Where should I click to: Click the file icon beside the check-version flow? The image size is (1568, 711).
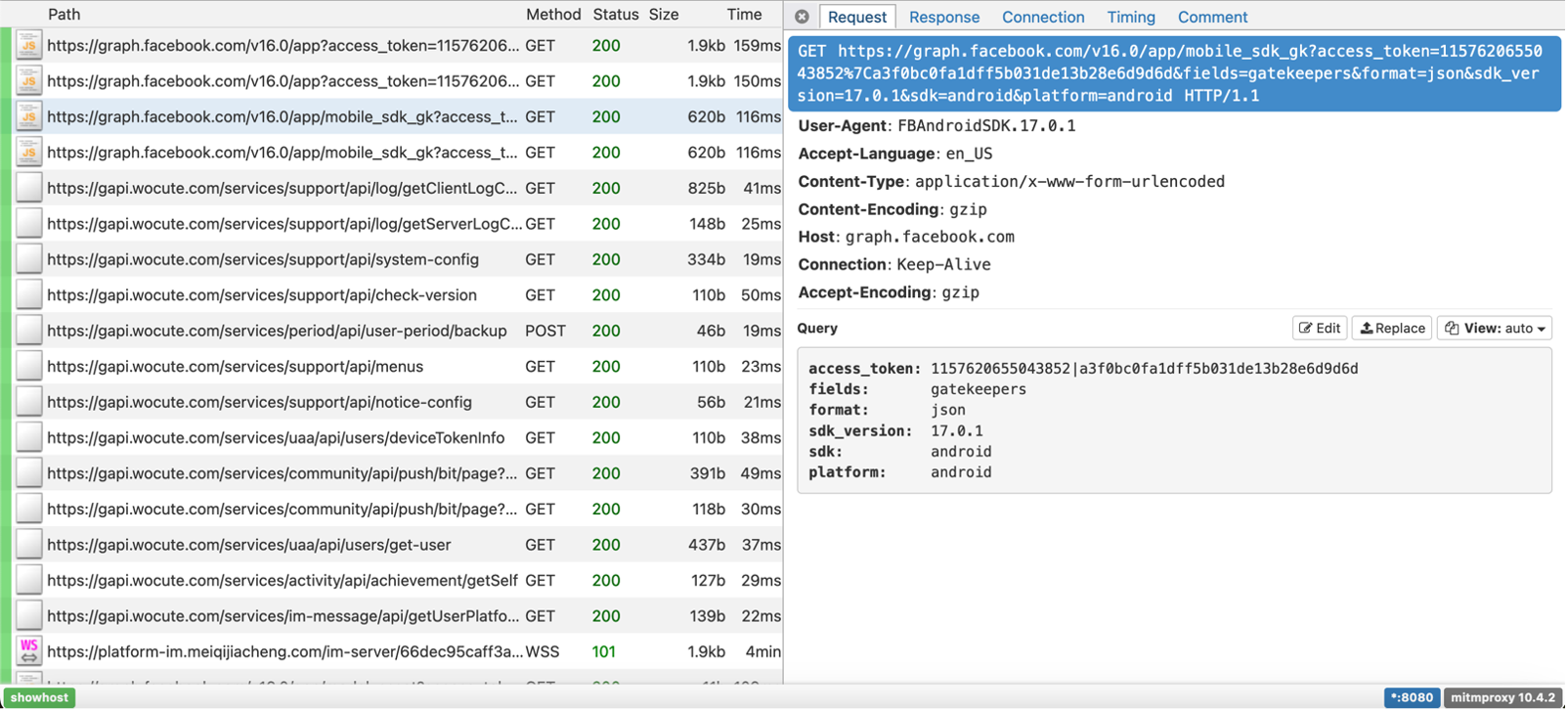[x=28, y=295]
